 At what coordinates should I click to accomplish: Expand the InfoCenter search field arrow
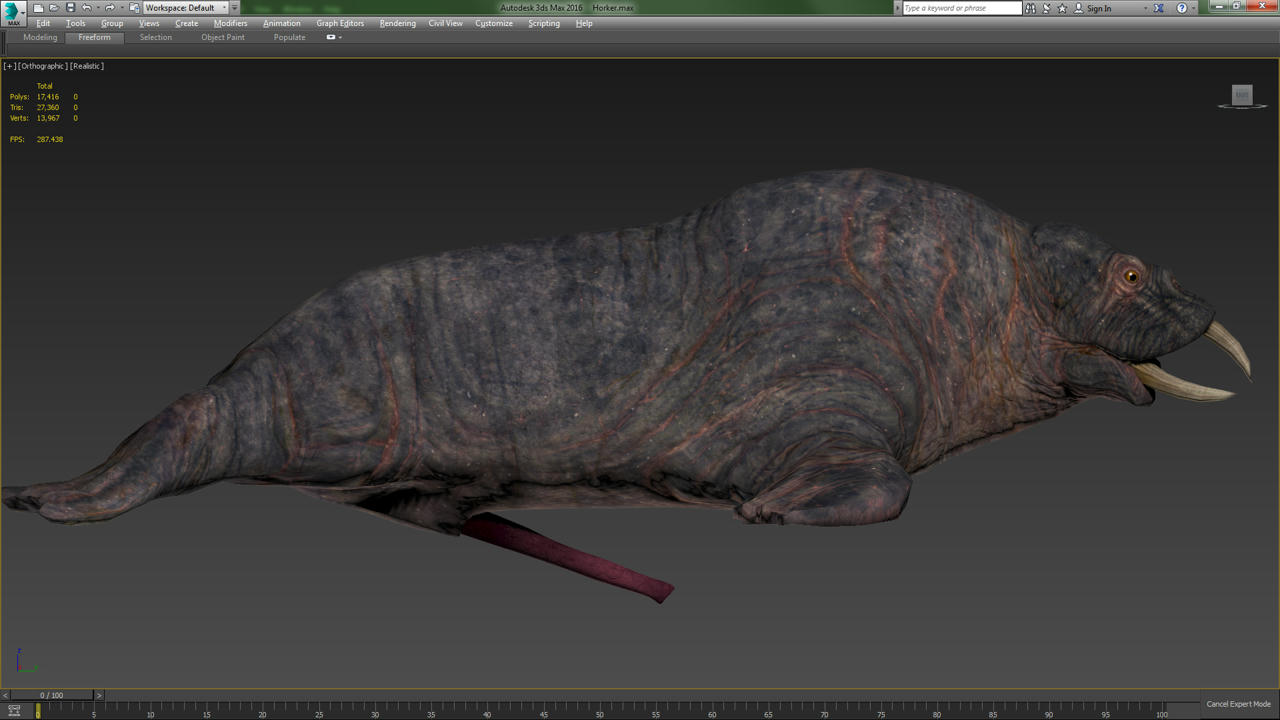(x=897, y=8)
